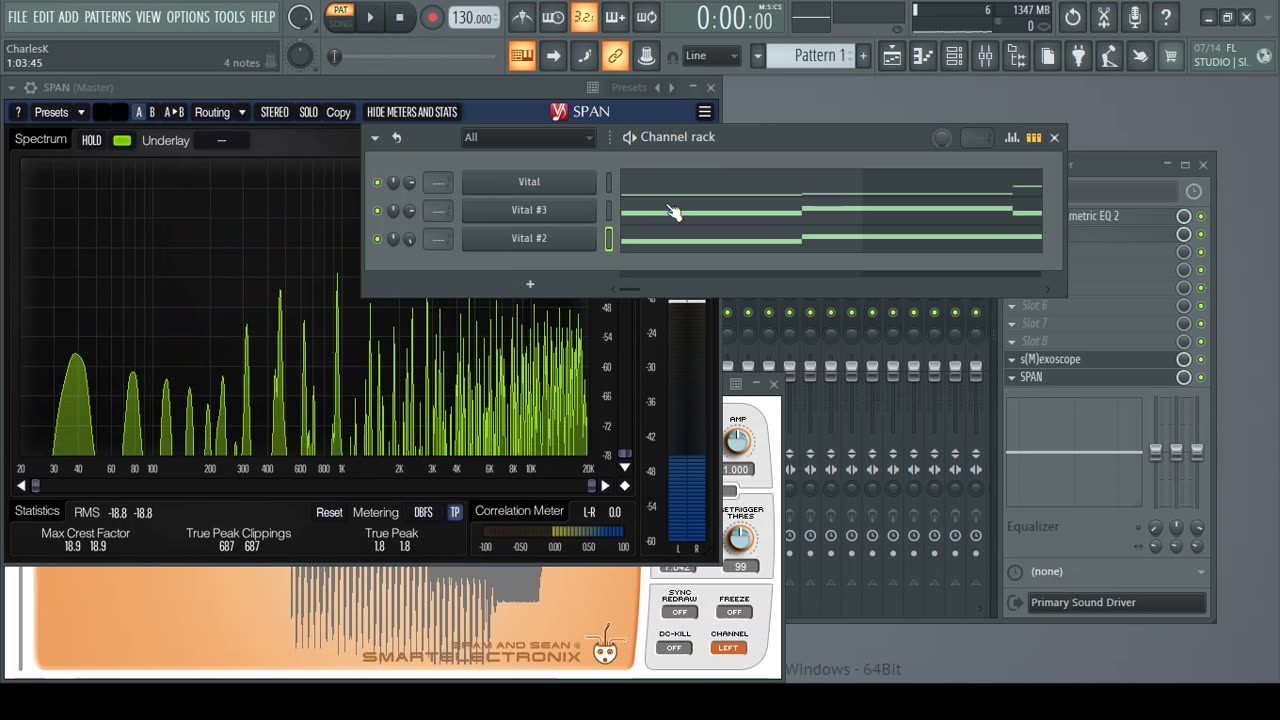Toggle overdub icon in transport bar
The width and height of the screenshot is (1280, 720).
coord(615,17)
